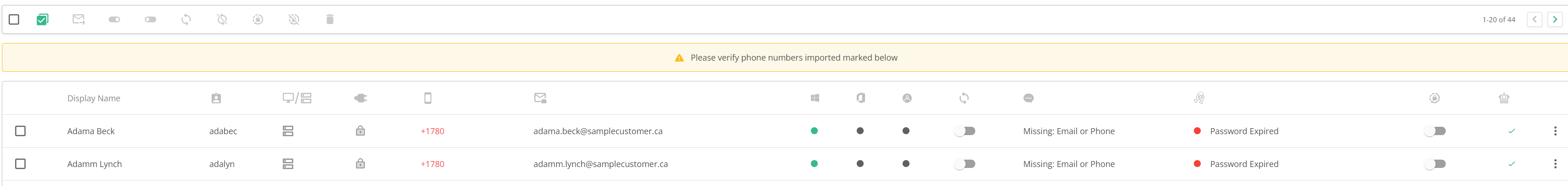Click the padlock-in-circle toolbar icon

click(258, 19)
